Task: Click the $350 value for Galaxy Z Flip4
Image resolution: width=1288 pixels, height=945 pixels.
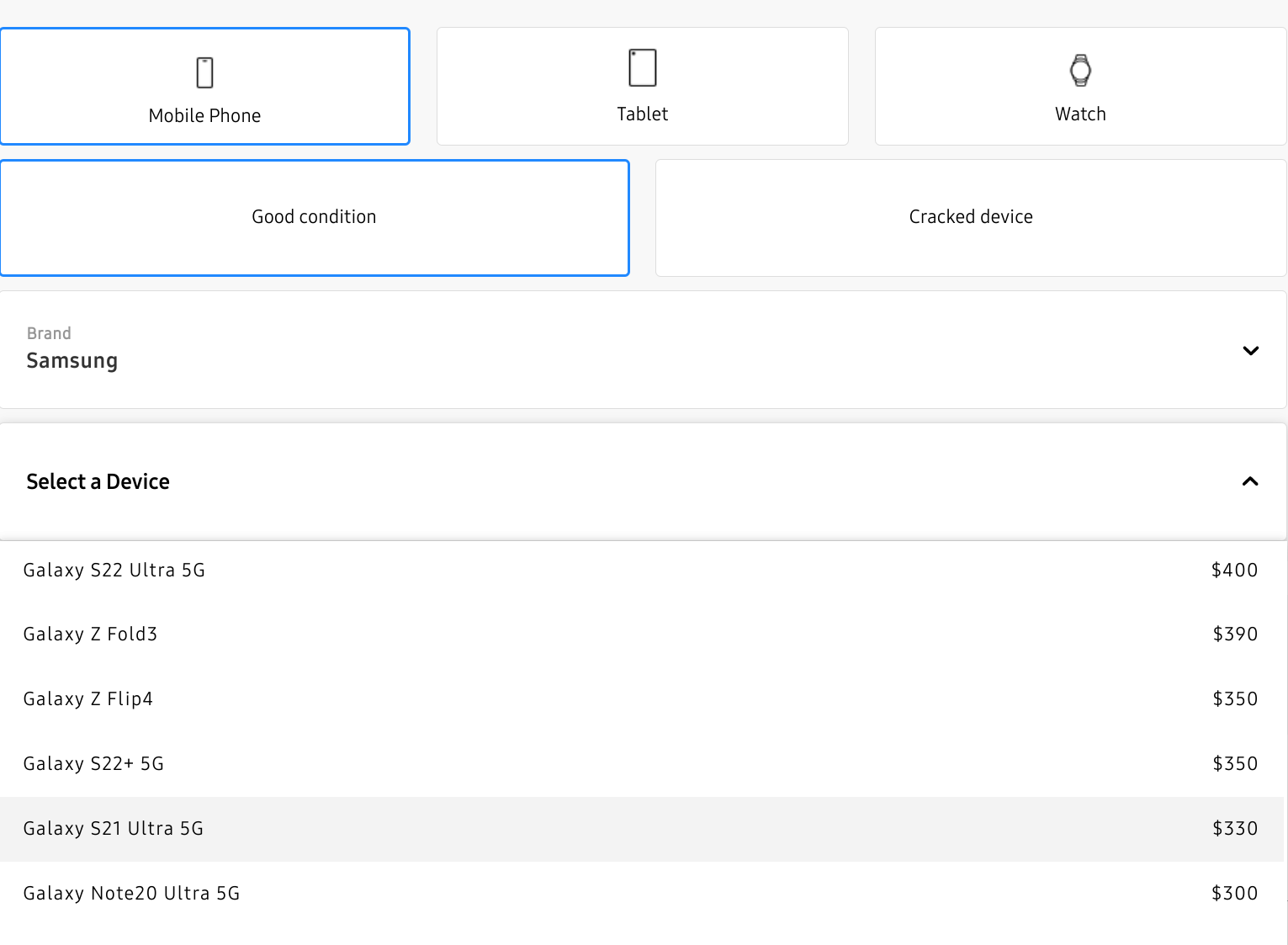Action: (x=1235, y=699)
